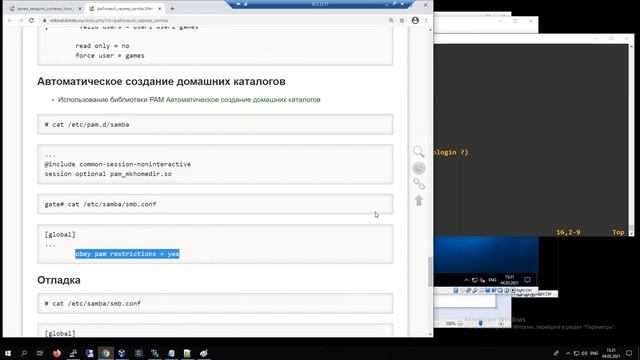The height and width of the screenshot is (360, 640).
Task: Open the Автоматическое создание домашних каталогов link
Action: coord(243,100)
